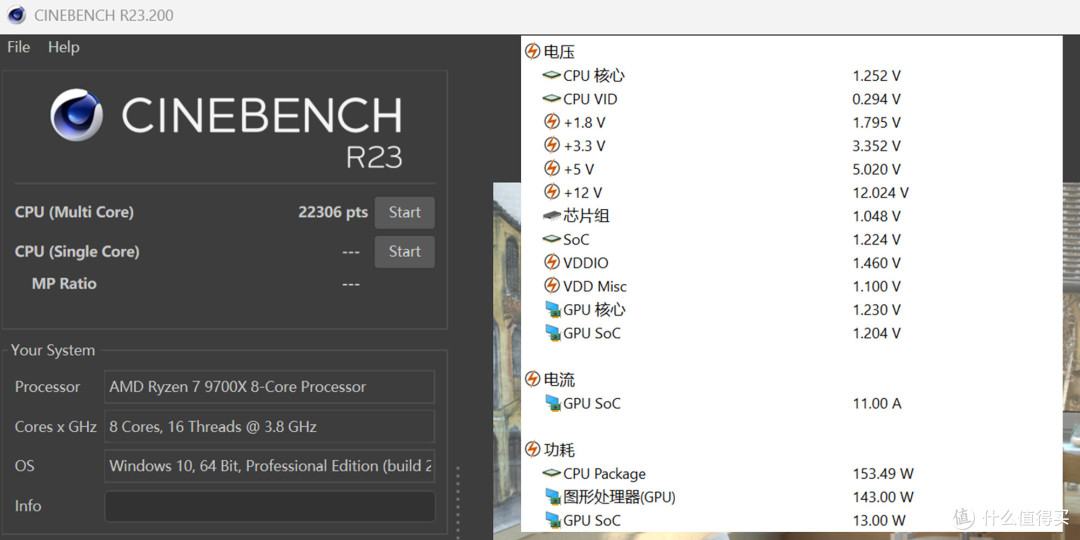Start the CPU Single Core test
This screenshot has width=1080, height=540.
pos(404,251)
